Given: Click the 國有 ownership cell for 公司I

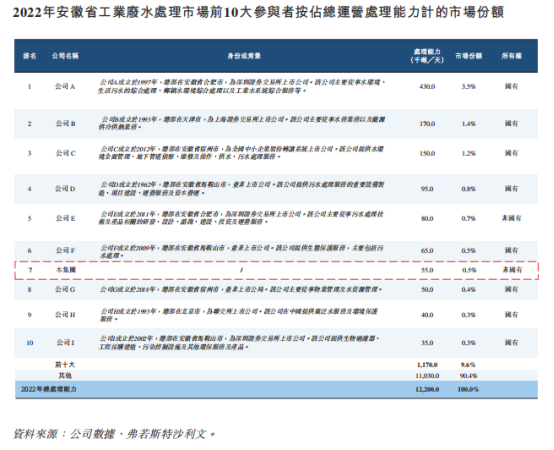Looking at the screenshot, I should coord(512,343).
